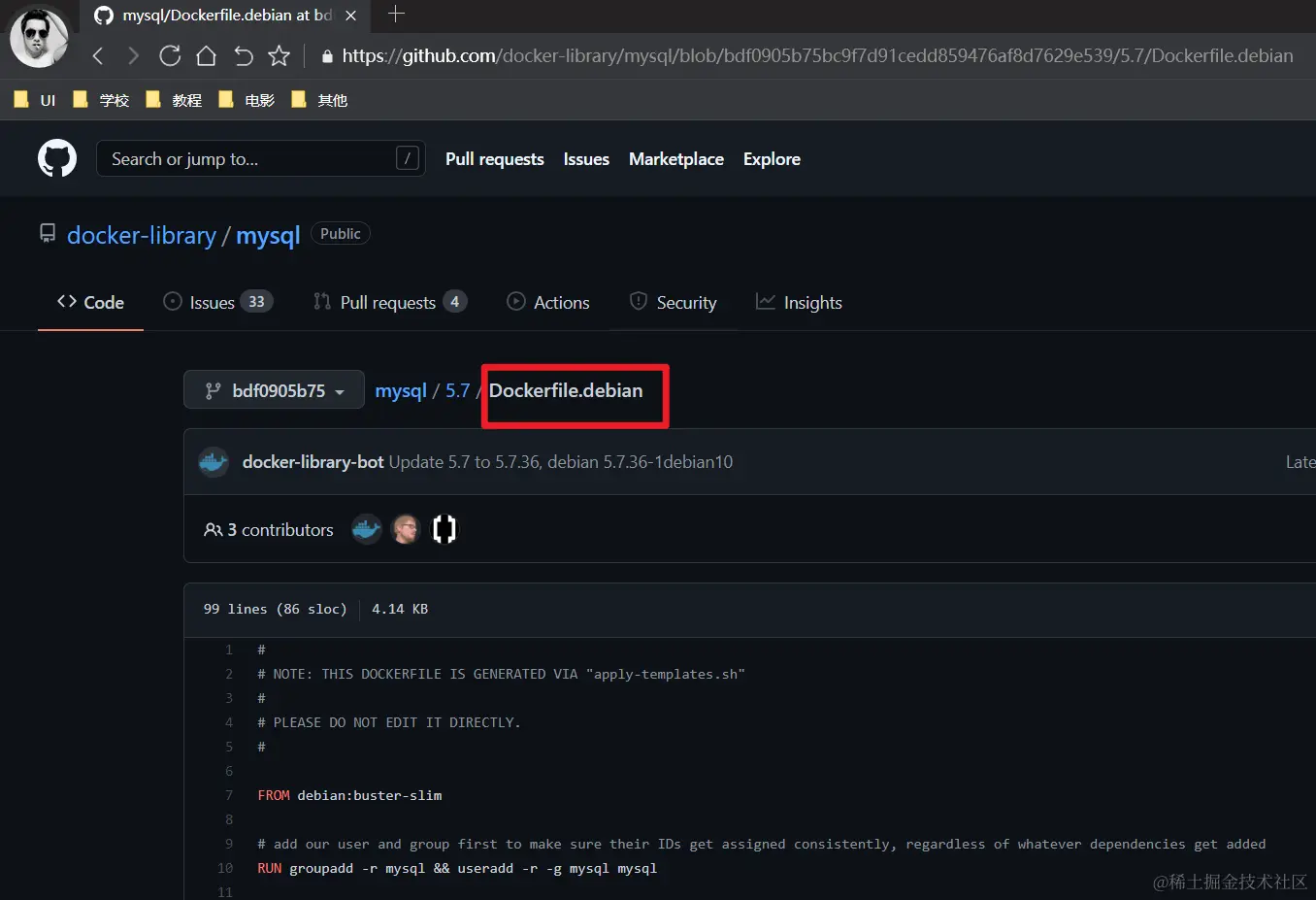Click line number 2 in the file
Viewport: 1316px width, 900px height.
pos(229,674)
